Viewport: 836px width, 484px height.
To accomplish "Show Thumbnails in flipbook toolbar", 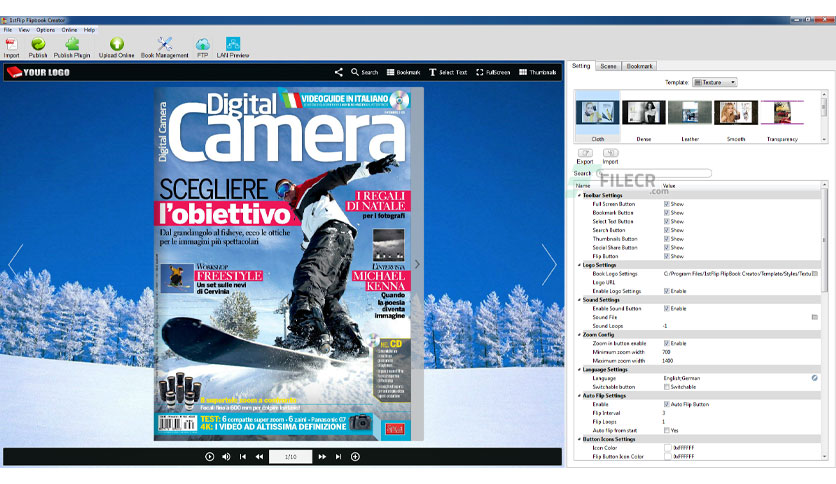I will 537,72.
